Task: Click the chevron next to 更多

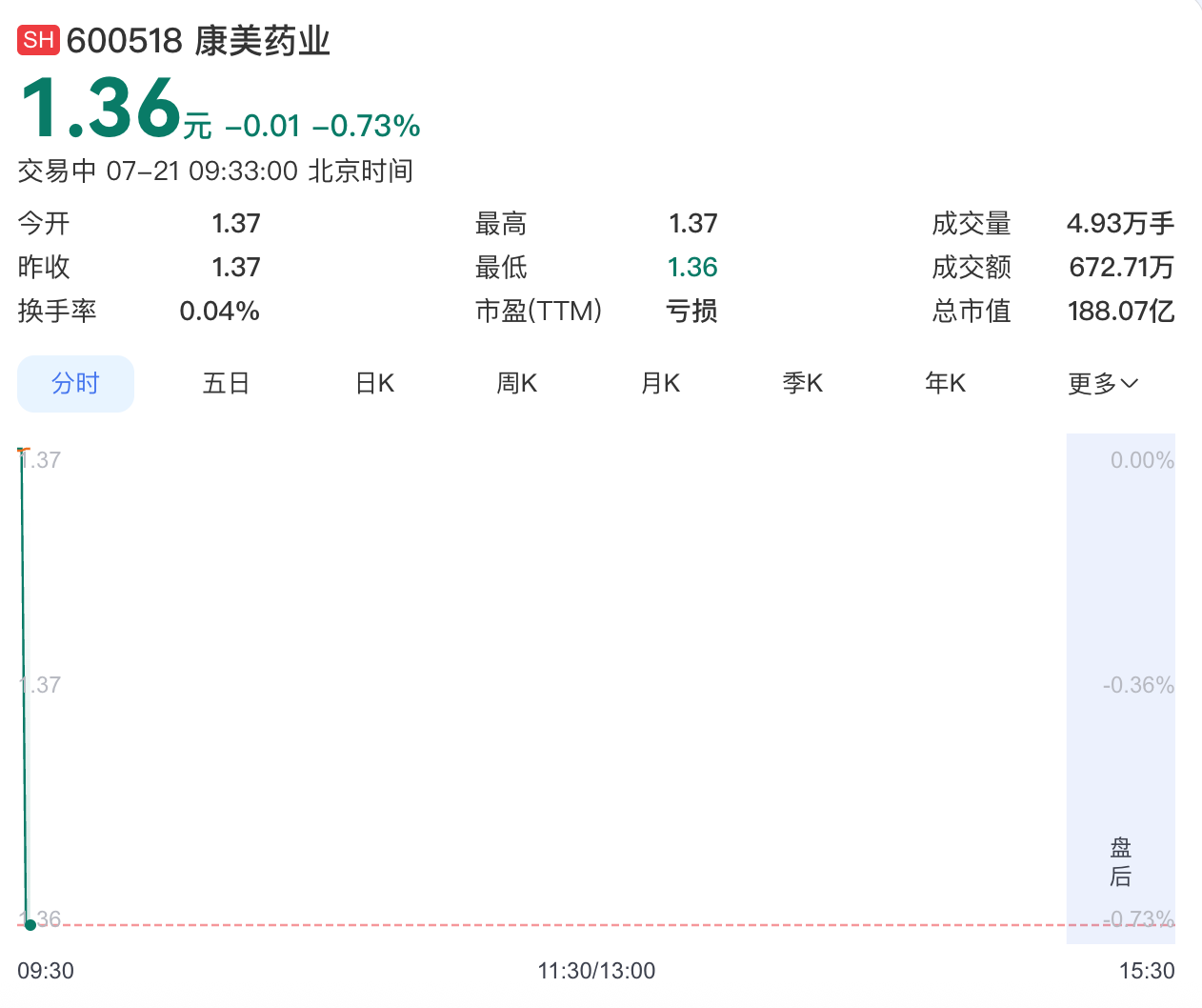Action: point(1130,384)
